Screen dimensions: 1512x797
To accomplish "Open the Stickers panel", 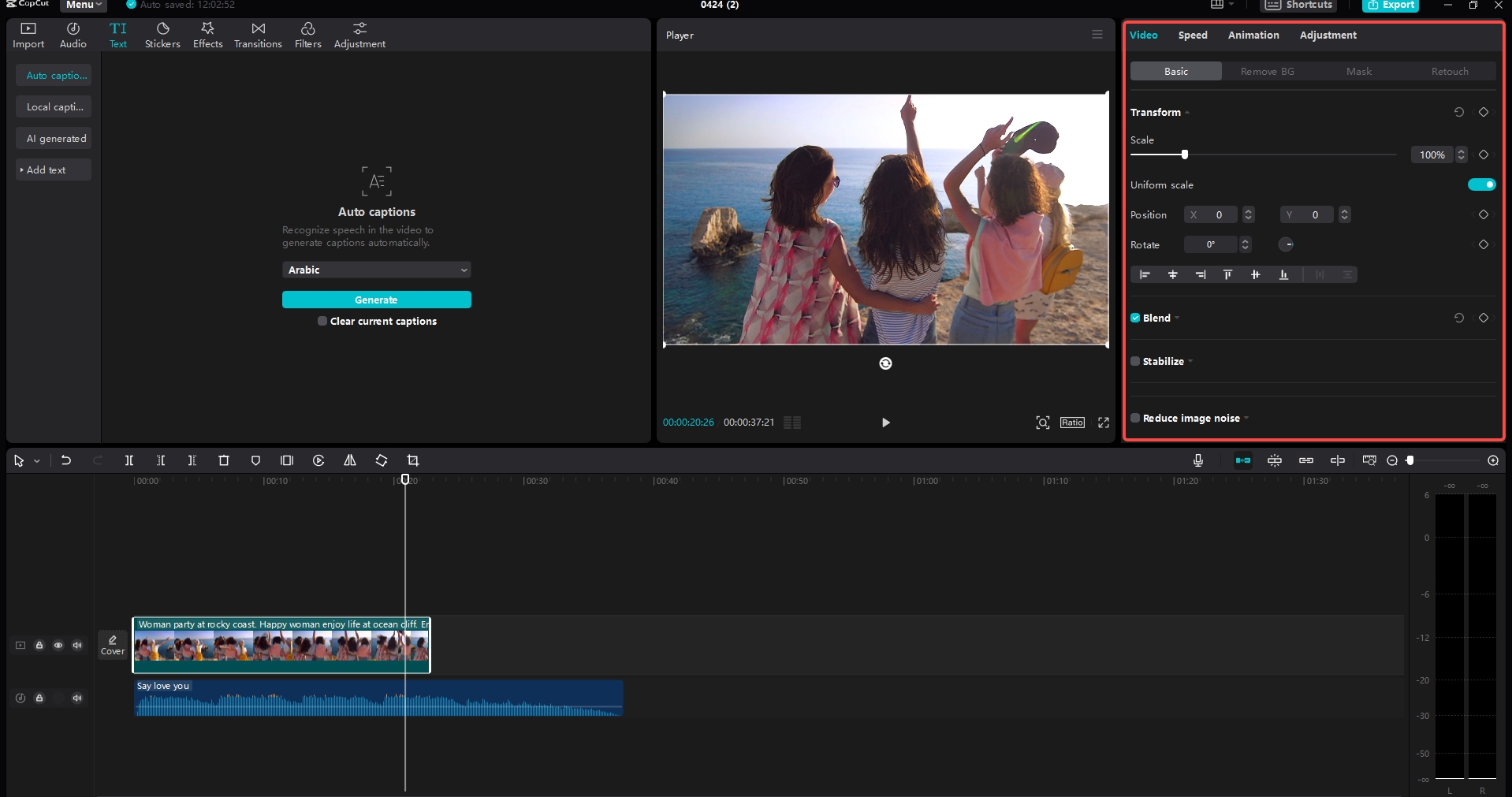I will pyautogui.click(x=162, y=34).
